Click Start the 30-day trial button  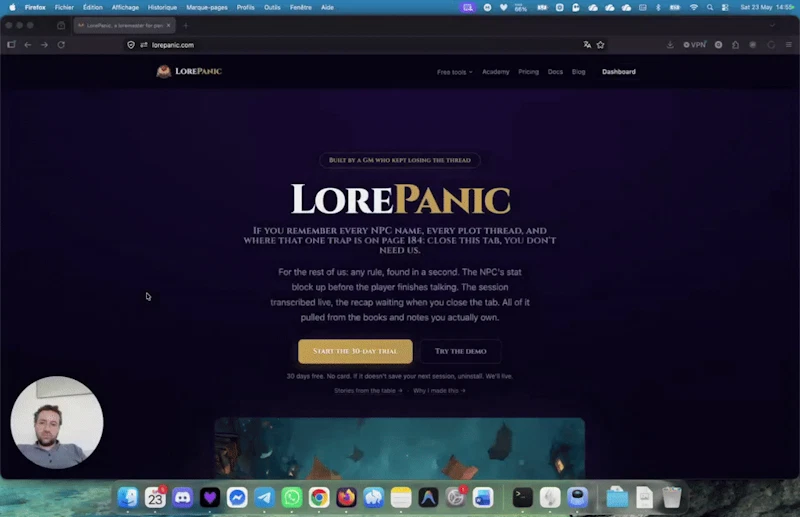[x=355, y=351]
